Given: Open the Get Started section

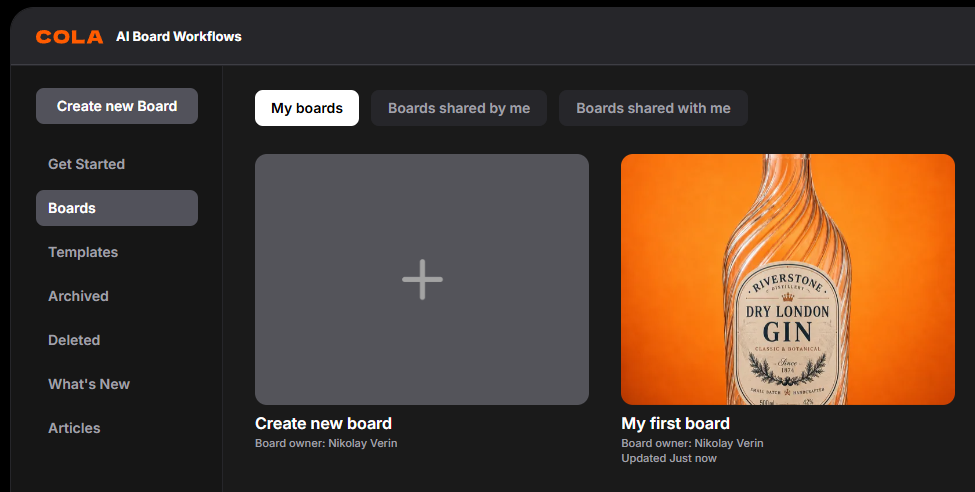Looking at the screenshot, I should (x=86, y=164).
